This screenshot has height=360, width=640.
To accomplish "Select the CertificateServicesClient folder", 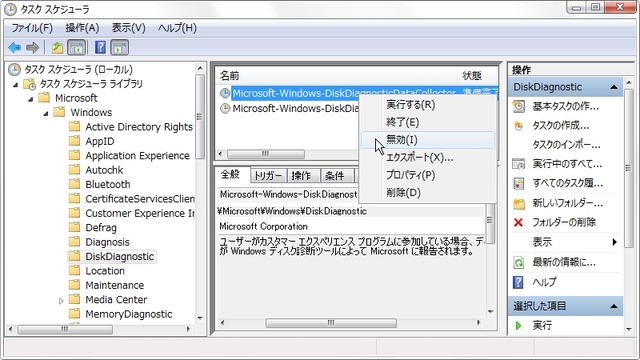I will (x=140, y=199).
